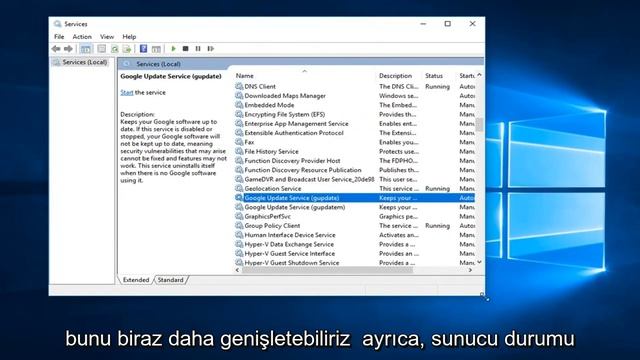Select Encrypting File System (EFS) row
The image size is (640, 360).
pos(354,114)
